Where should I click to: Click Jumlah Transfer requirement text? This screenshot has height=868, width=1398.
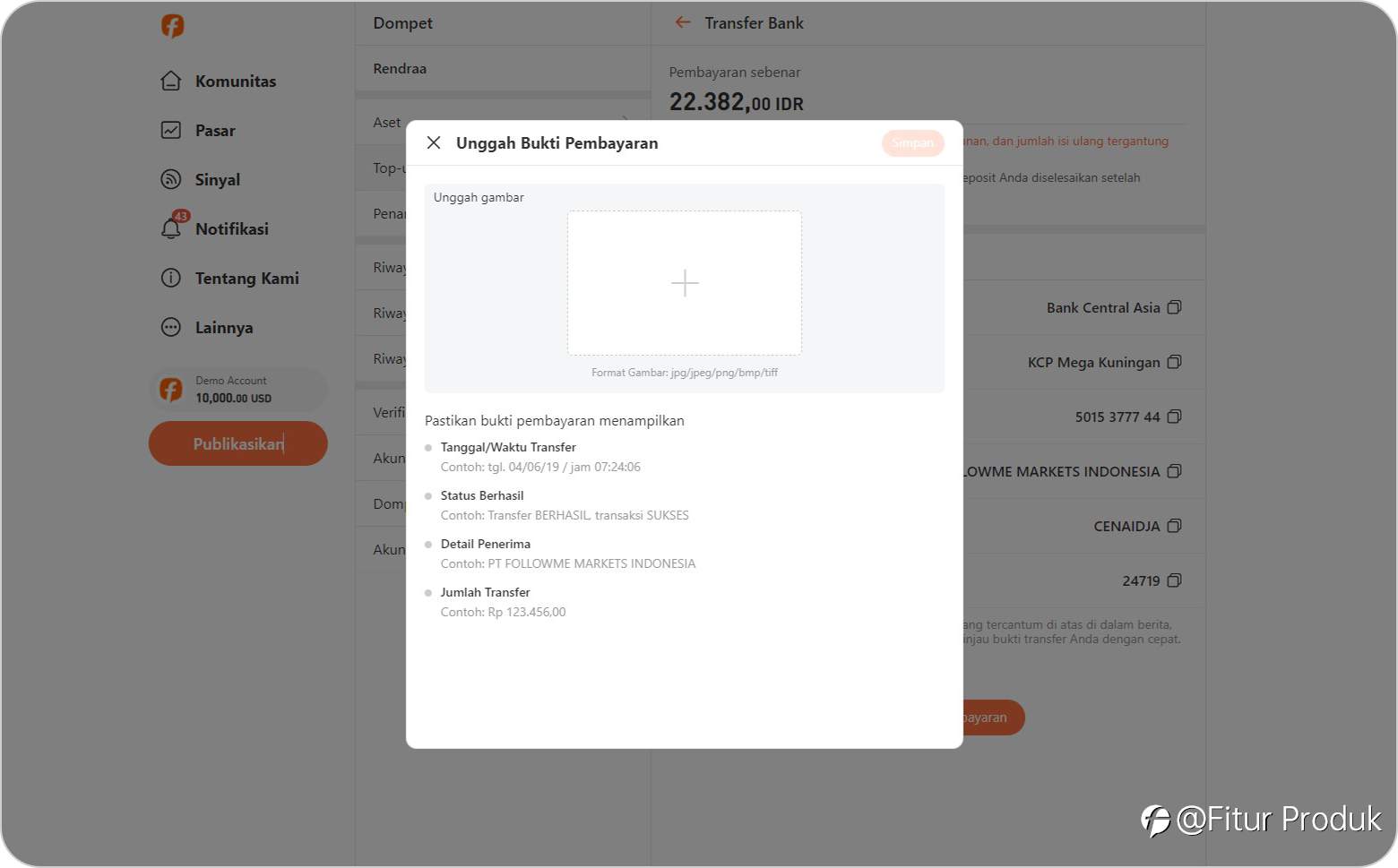click(485, 592)
